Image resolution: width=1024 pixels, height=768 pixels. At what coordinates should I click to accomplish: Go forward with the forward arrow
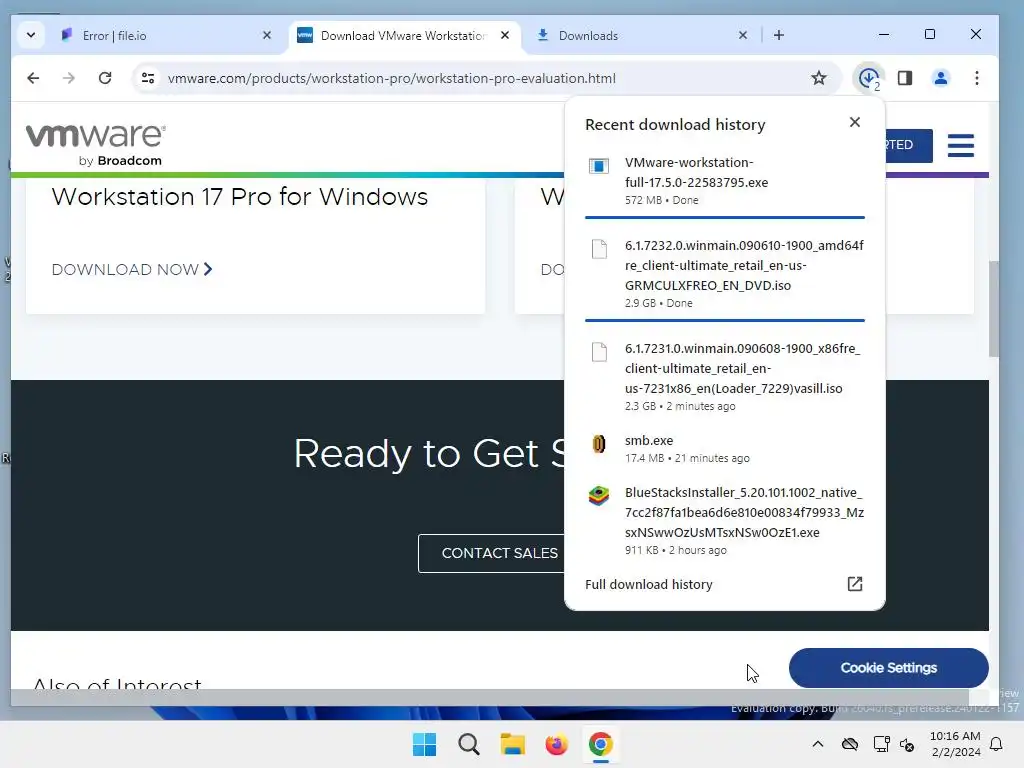69,78
